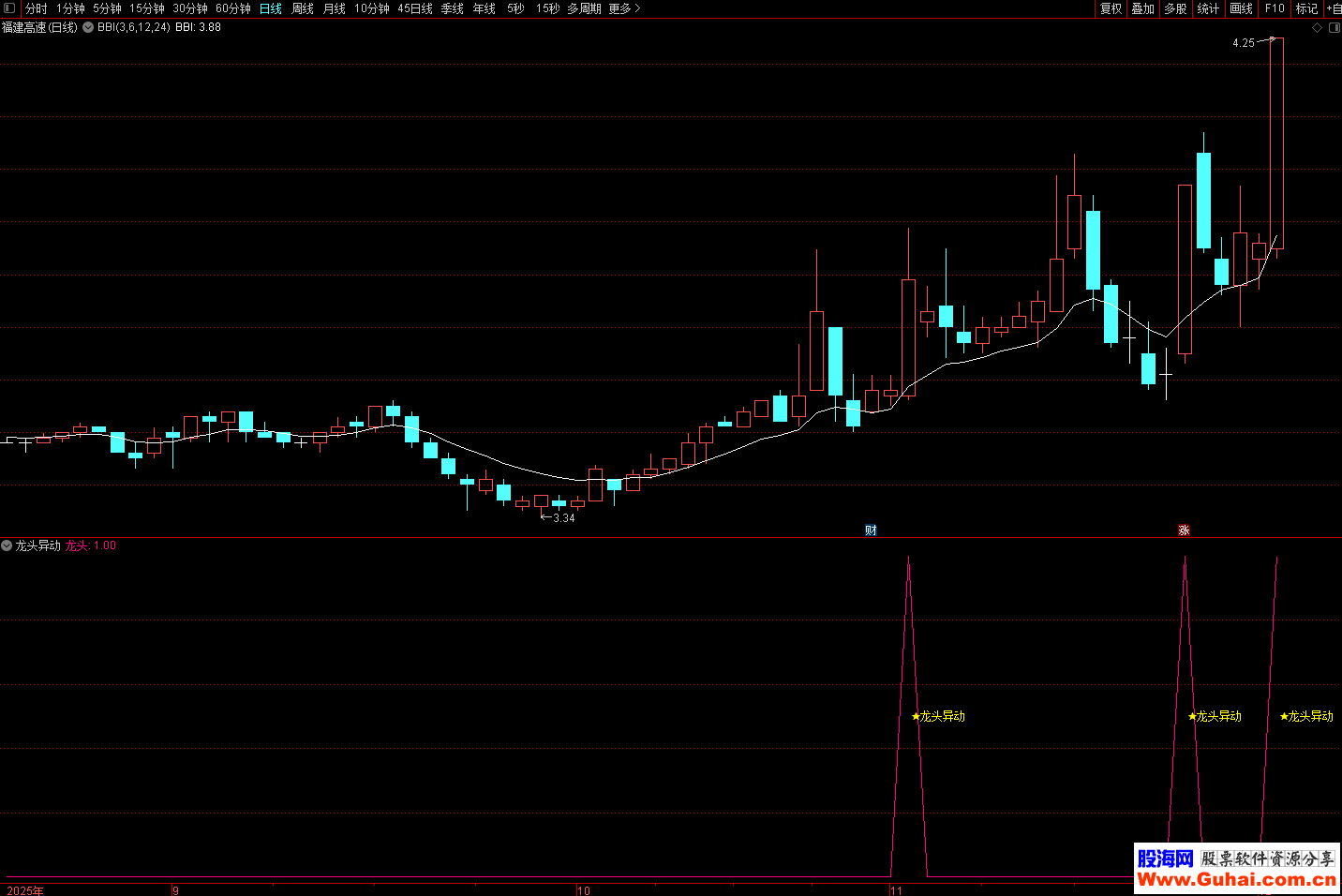The image size is (1342, 896).
Task: Expand the 更多 periods menu
Action: (x=624, y=8)
